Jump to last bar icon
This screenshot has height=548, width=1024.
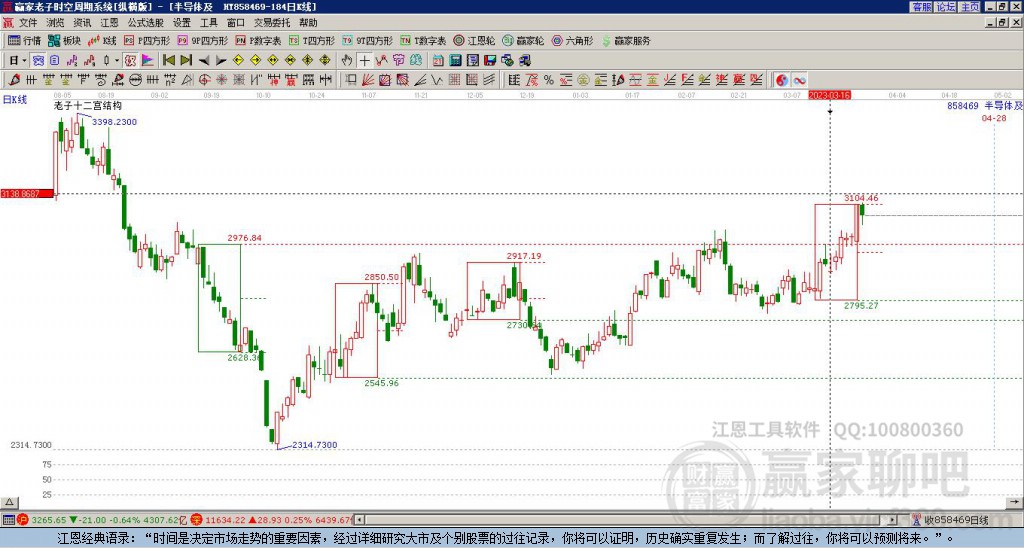tap(186, 61)
